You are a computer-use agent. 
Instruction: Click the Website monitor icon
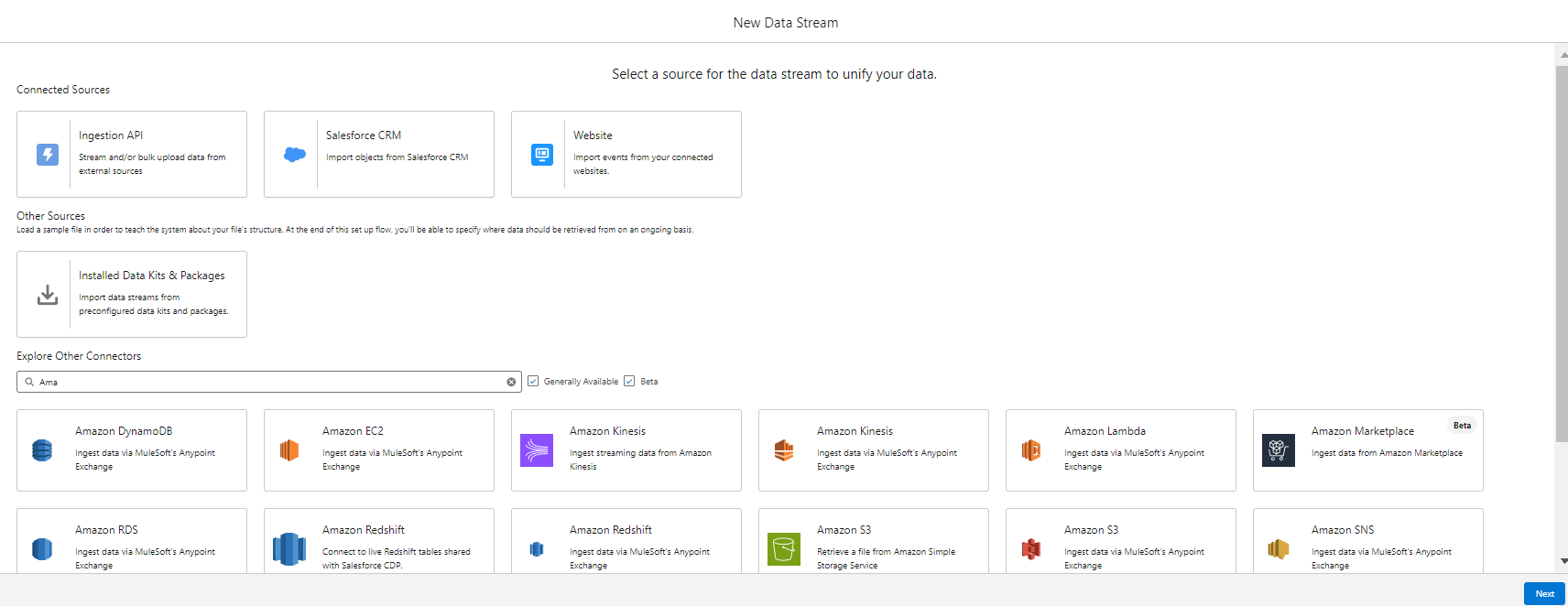(x=542, y=155)
